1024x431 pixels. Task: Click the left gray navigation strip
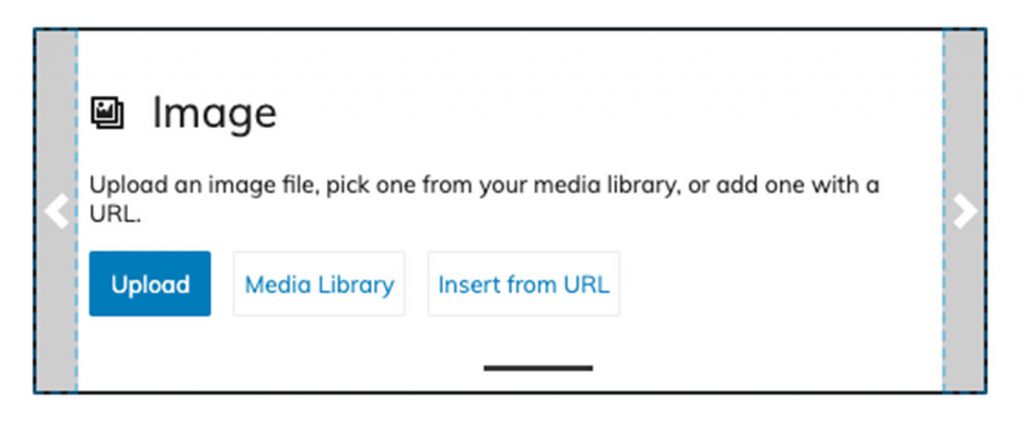56,210
